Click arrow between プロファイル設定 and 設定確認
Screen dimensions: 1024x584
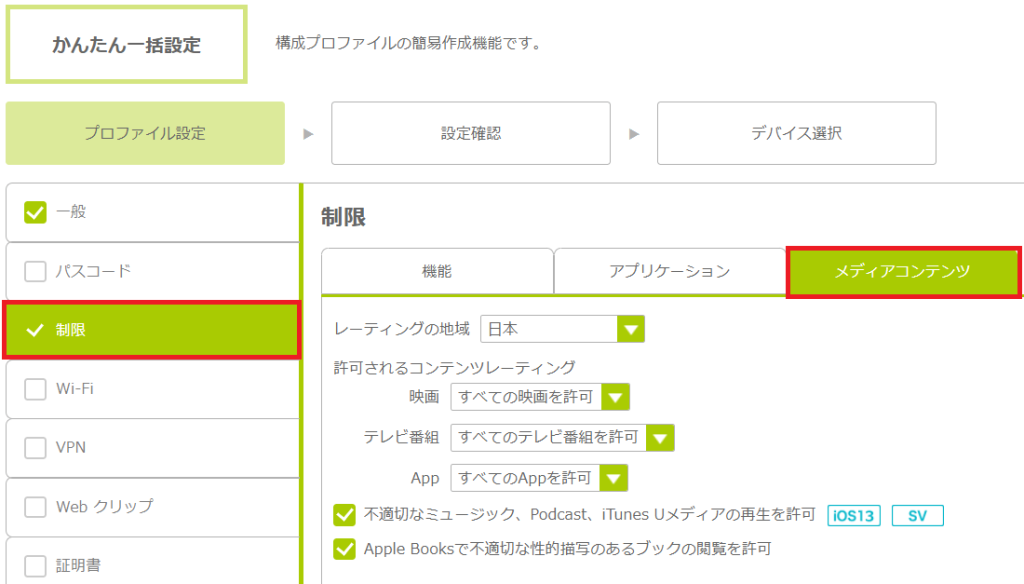pyautogui.click(x=308, y=134)
